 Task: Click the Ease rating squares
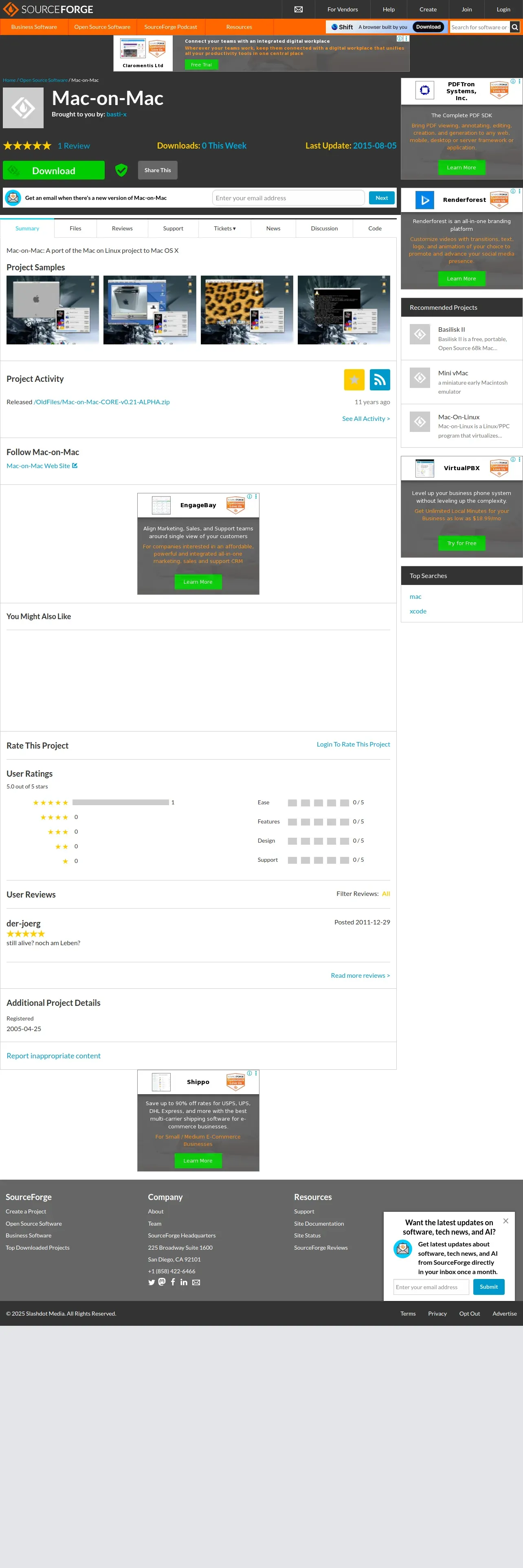[319, 802]
